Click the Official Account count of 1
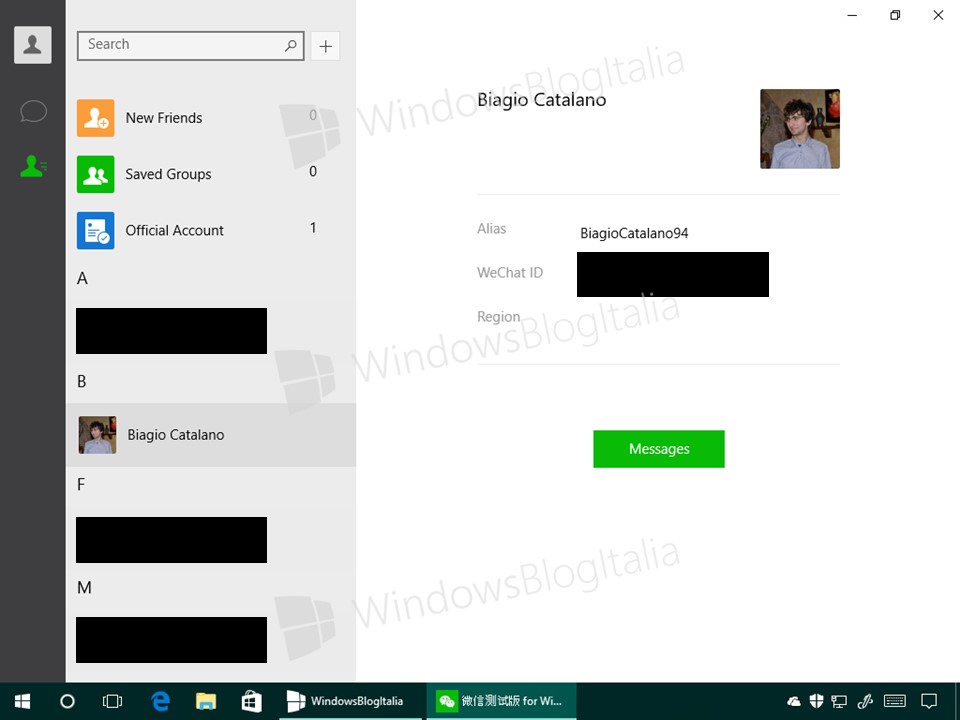The height and width of the screenshot is (720, 960). point(313,228)
